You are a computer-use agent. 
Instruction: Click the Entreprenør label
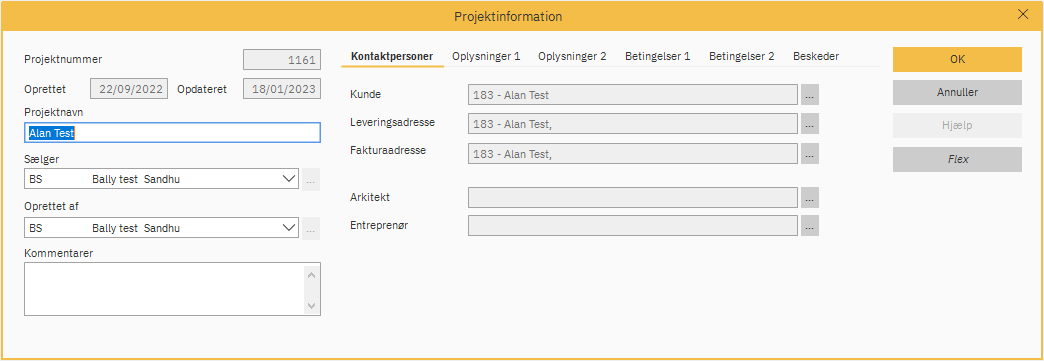coord(379,225)
